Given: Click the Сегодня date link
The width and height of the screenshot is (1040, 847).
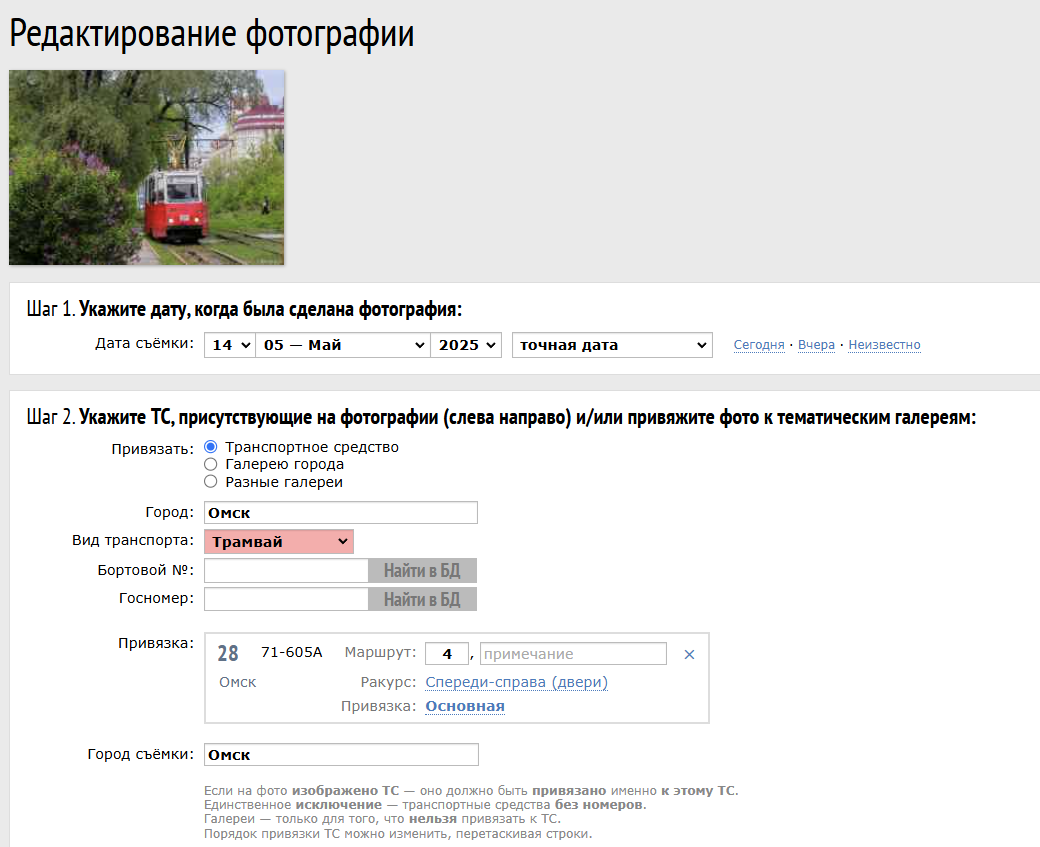Looking at the screenshot, I should (759, 345).
